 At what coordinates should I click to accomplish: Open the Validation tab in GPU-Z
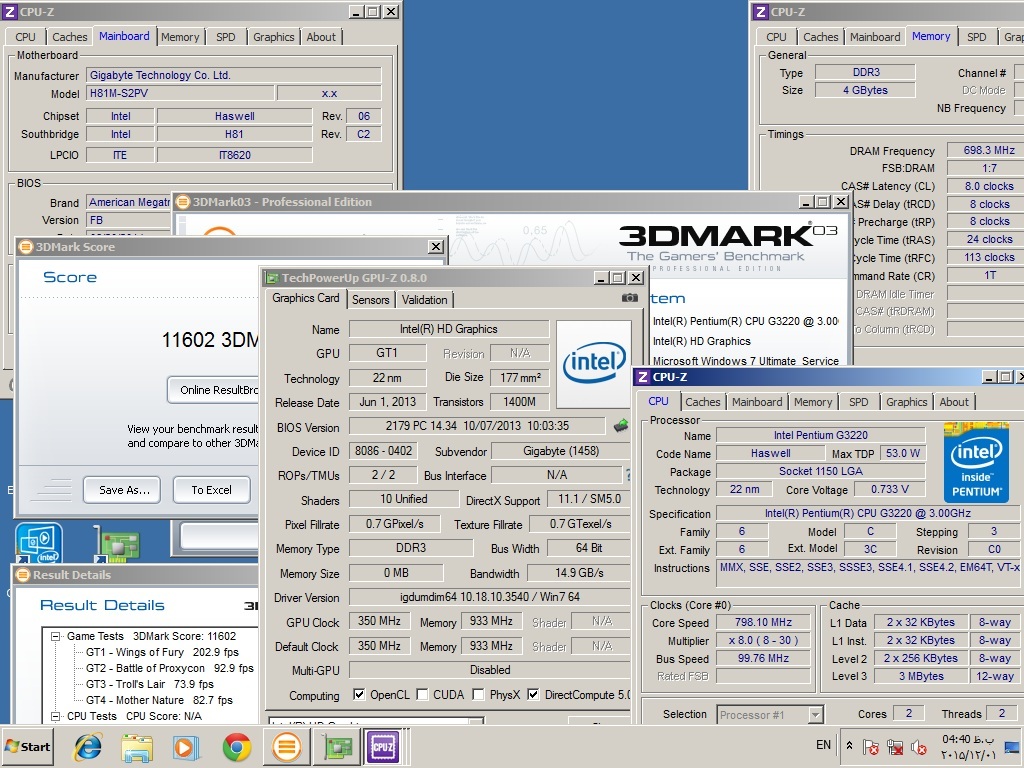point(424,300)
